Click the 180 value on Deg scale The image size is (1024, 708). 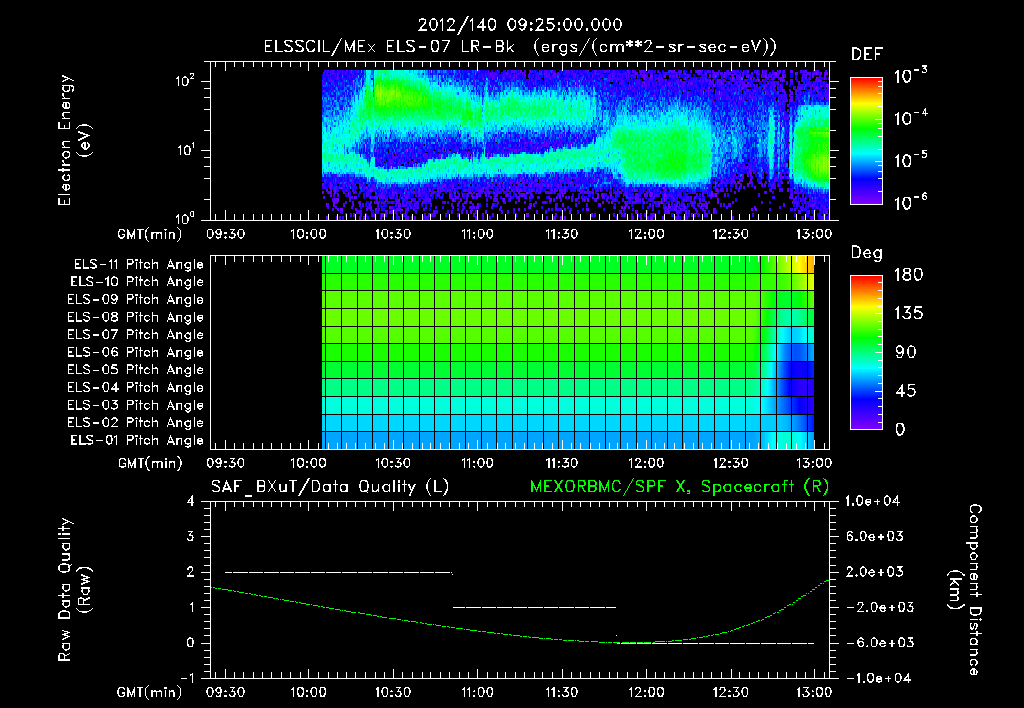(x=908, y=275)
